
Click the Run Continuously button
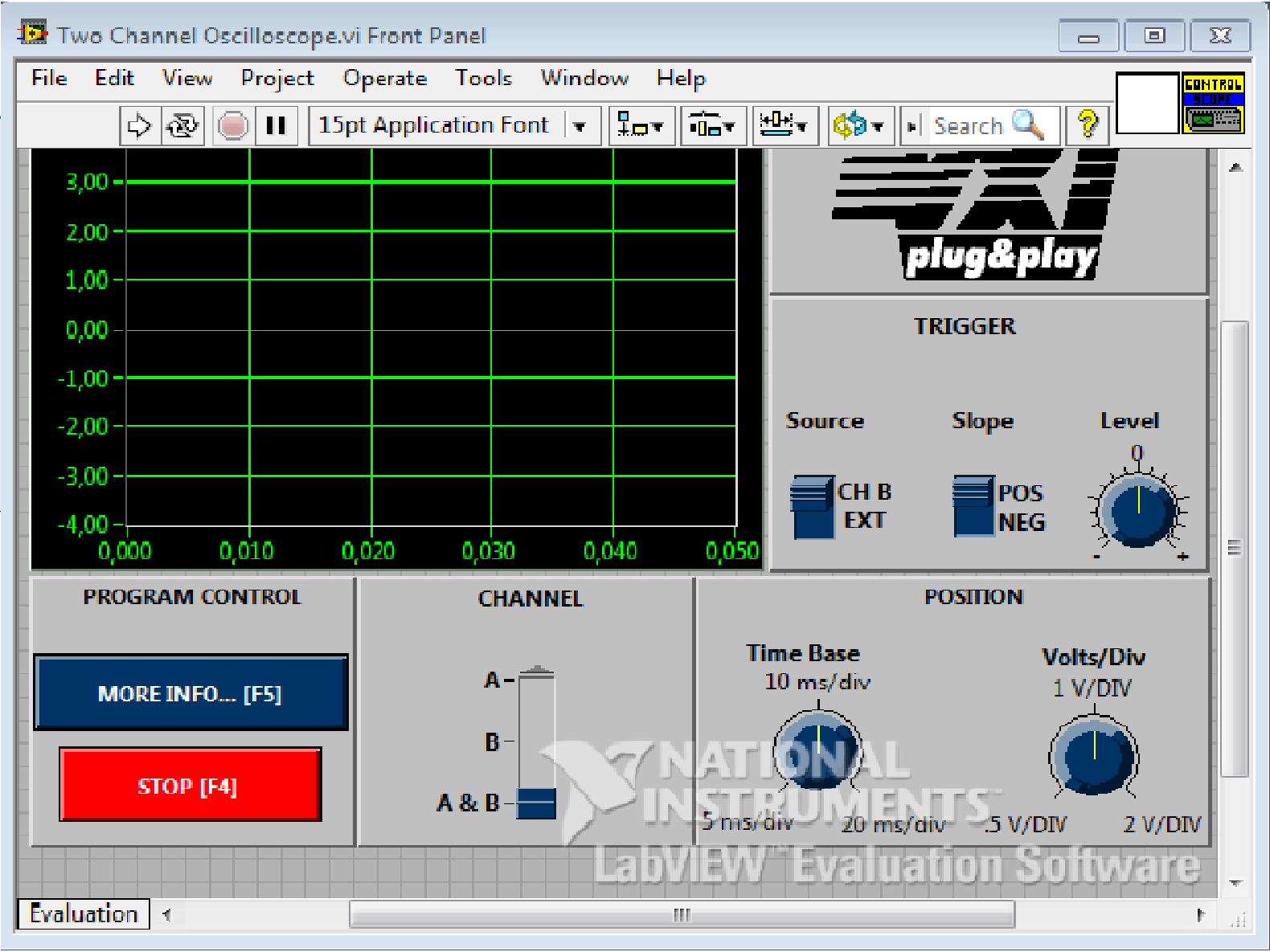pyautogui.click(x=182, y=126)
